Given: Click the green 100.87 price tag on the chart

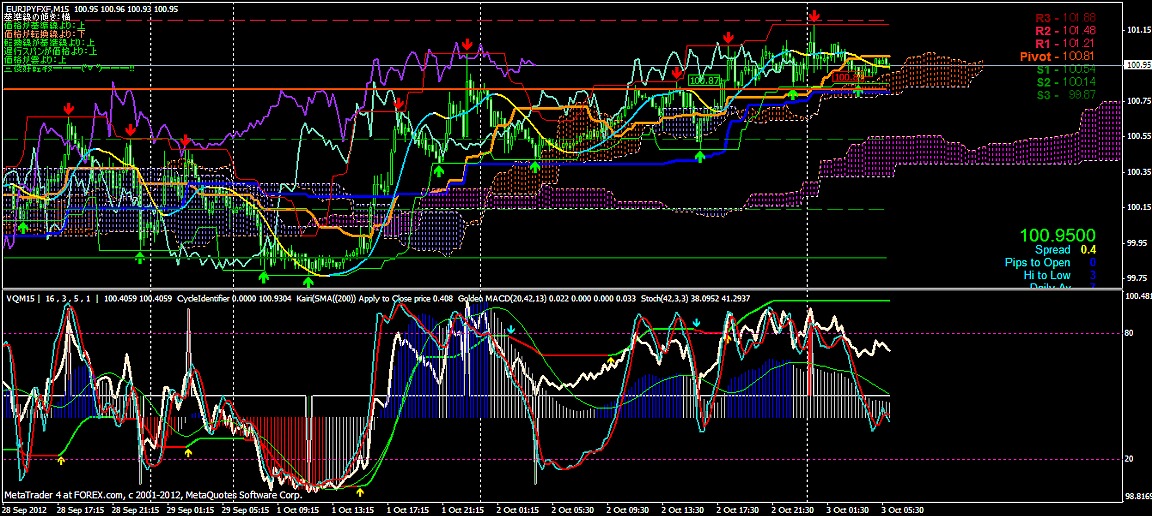Looking at the screenshot, I should point(705,80).
